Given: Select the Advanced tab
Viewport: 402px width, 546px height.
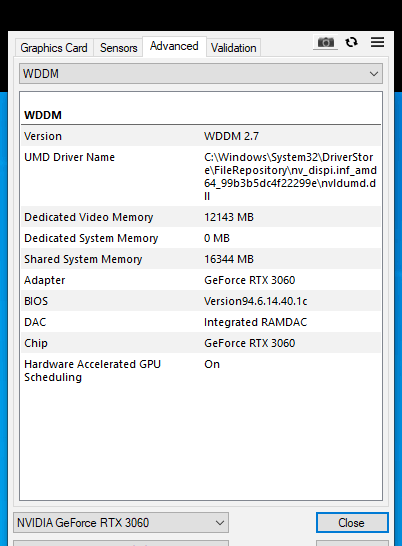Looking at the screenshot, I should (174, 46).
